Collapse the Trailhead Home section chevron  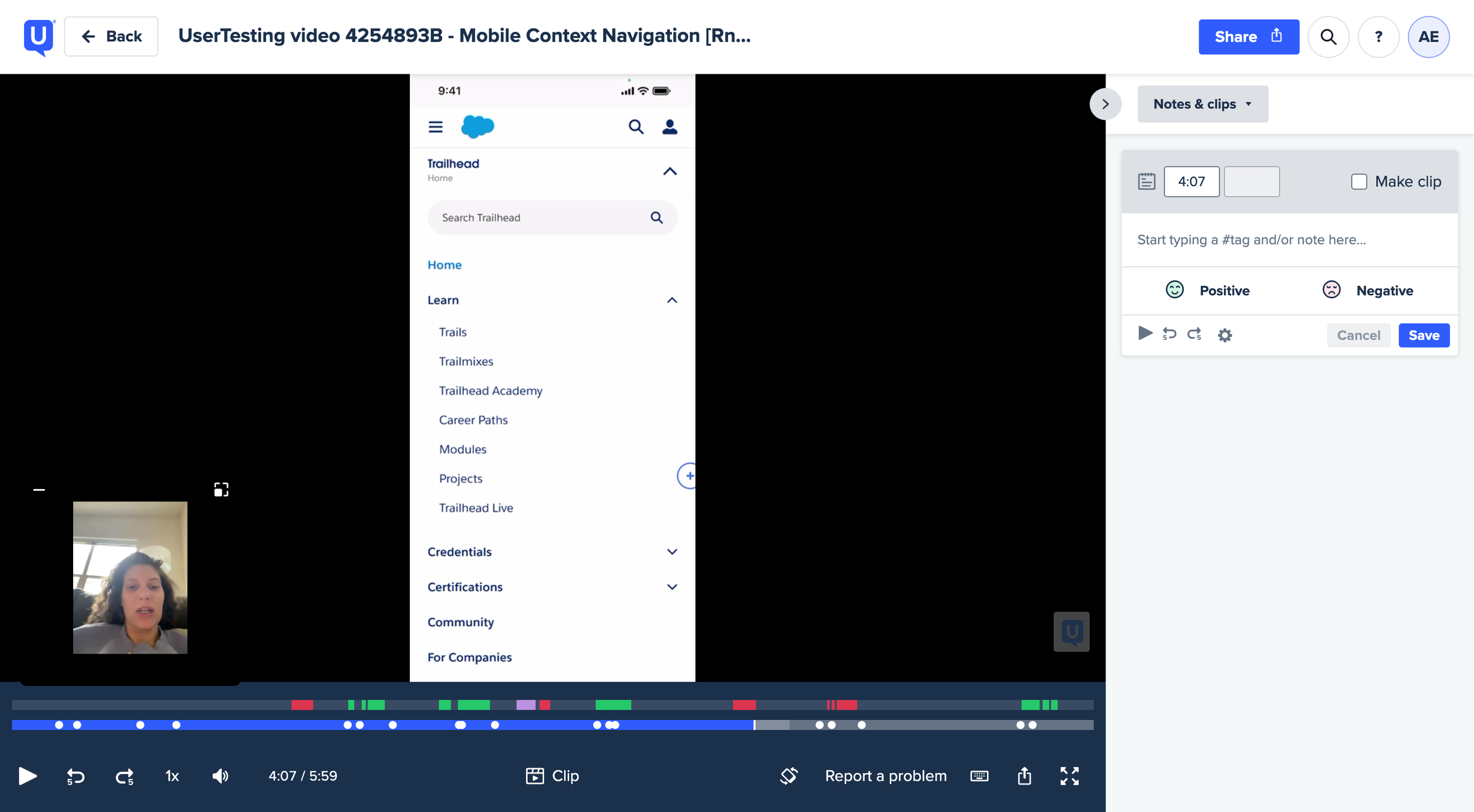(670, 171)
